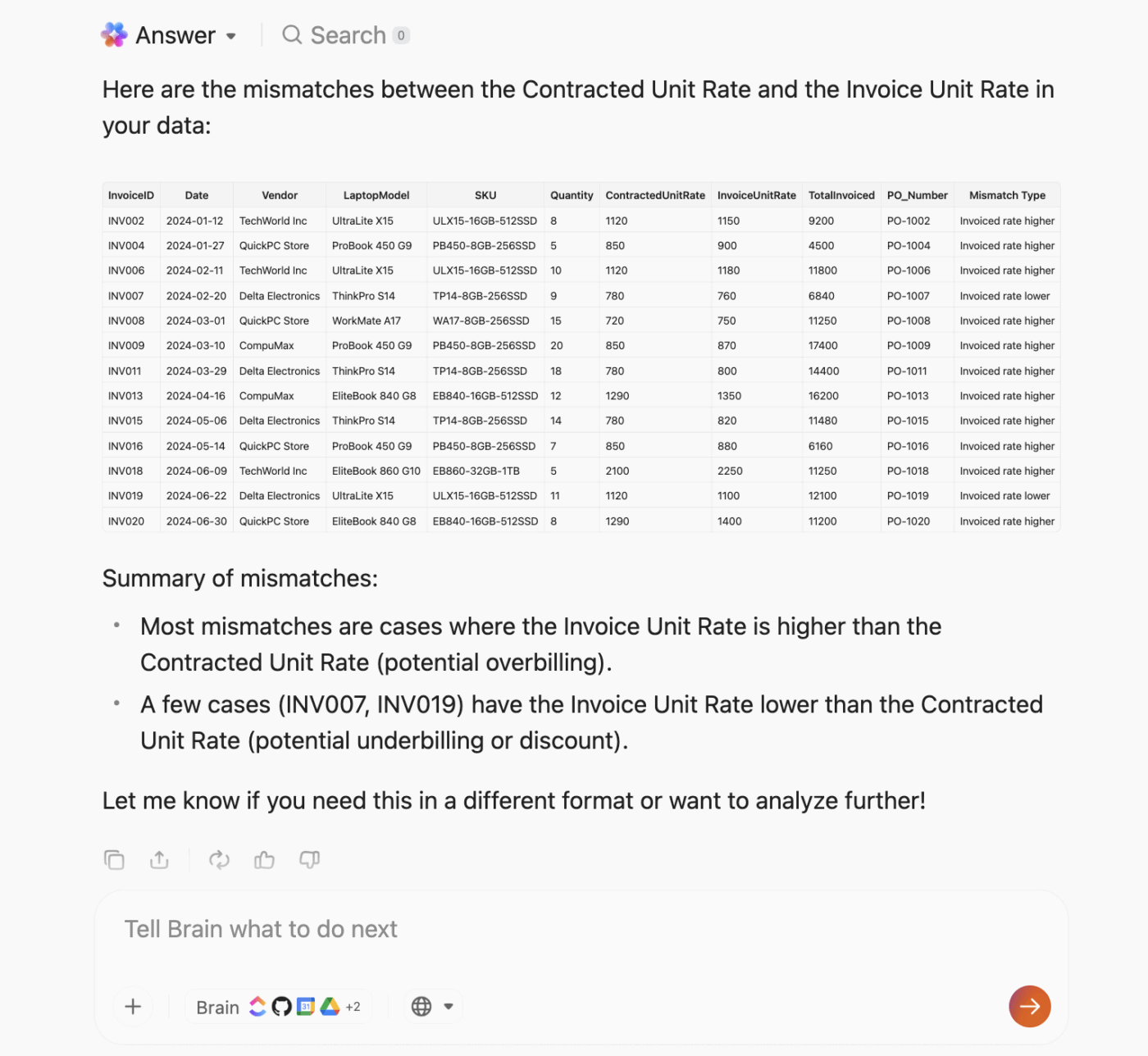Screen dimensions: 1148x1056
Task: Click the +2 more sources indicator
Action: [353, 1007]
